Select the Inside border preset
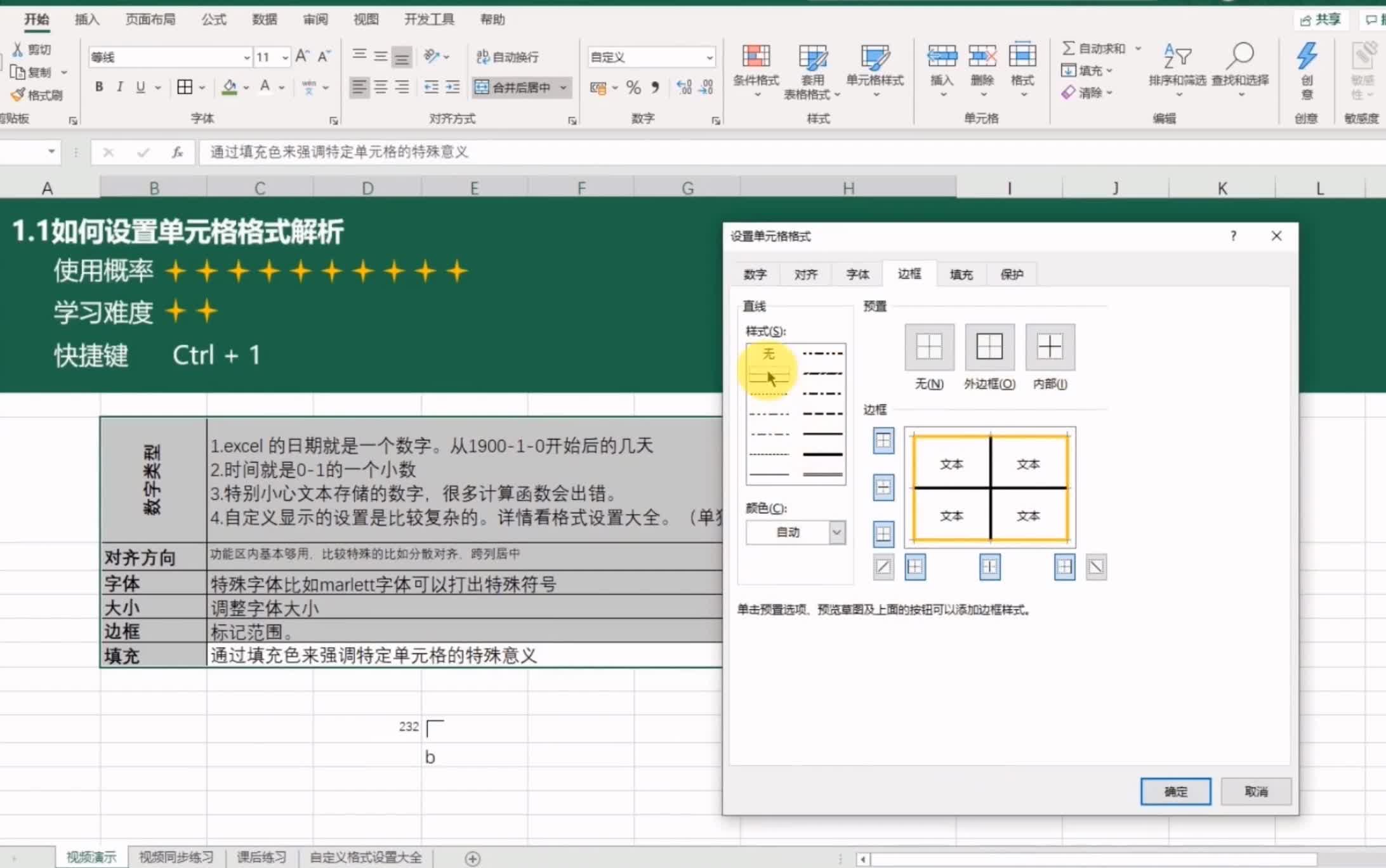The width and height of the screenshot is (1386, 868). [x=1050, y=347]
